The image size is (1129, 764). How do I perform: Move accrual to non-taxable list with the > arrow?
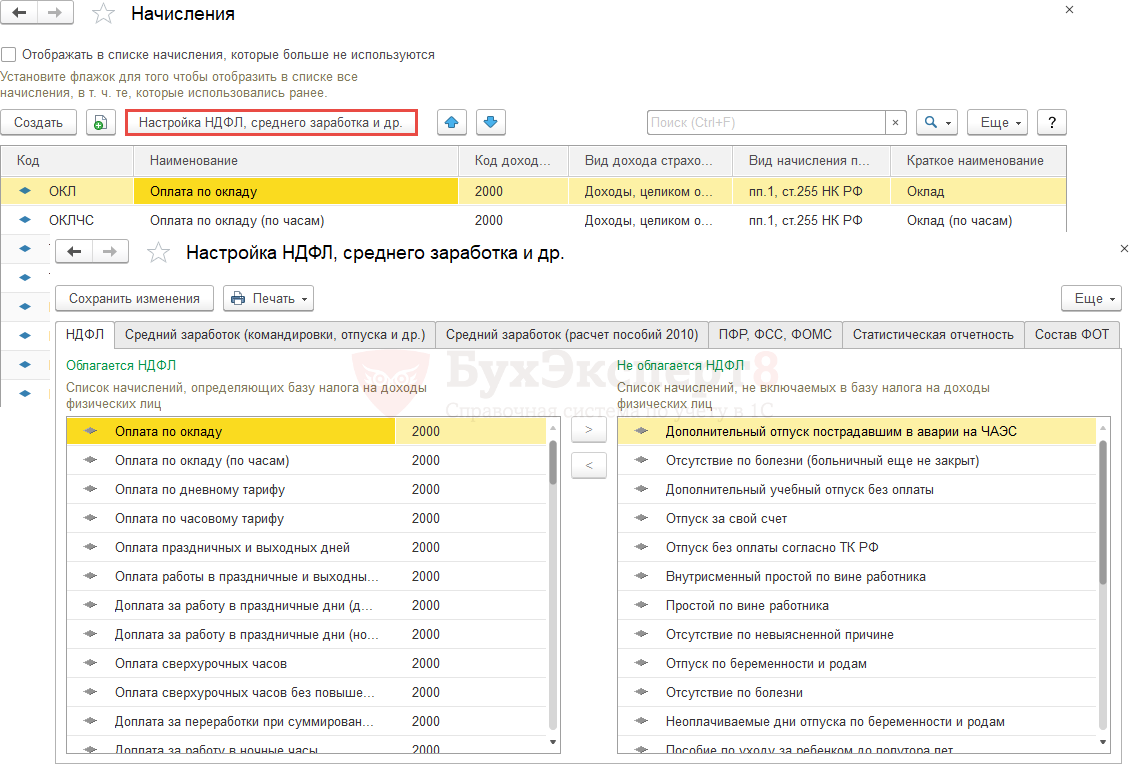(588, 430)
